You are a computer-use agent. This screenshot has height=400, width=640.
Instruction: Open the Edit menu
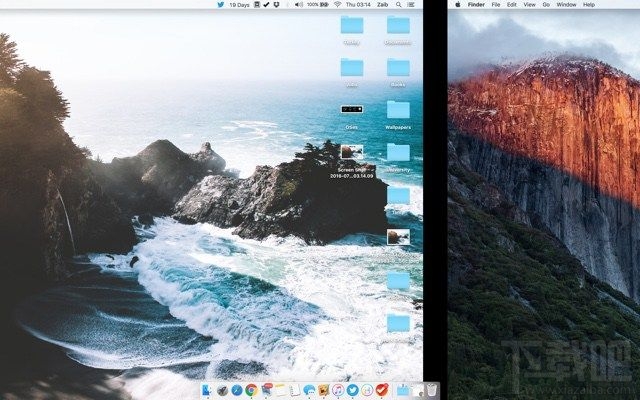pyautogui.click(x=512, y=5)
